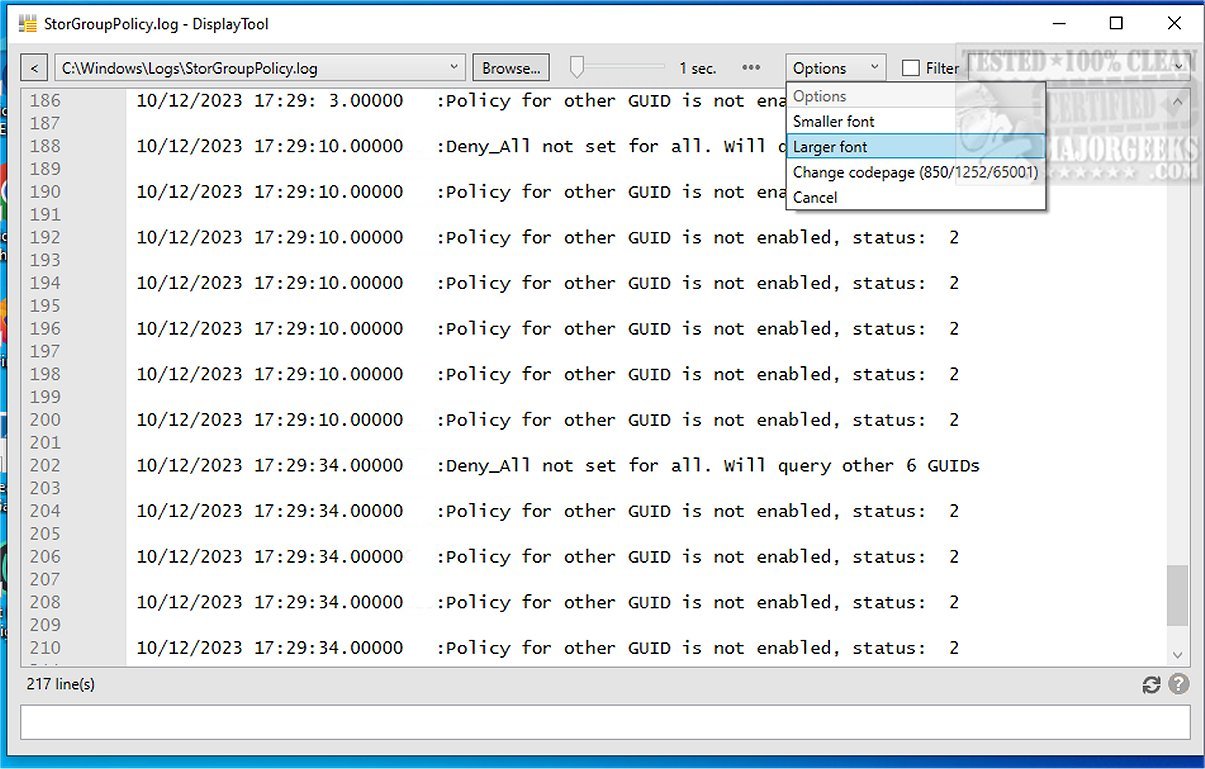Click line 200 log entry text
This screenshot has height=769, width=1205.
pos(548,420)
